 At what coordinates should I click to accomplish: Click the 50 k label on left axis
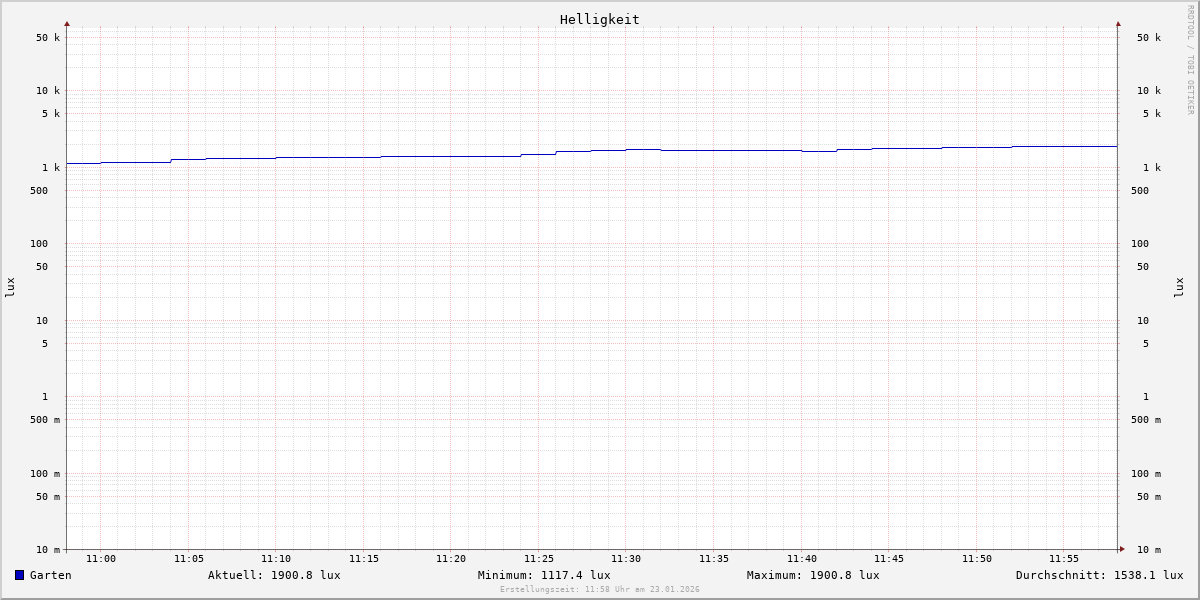point(48,38)
